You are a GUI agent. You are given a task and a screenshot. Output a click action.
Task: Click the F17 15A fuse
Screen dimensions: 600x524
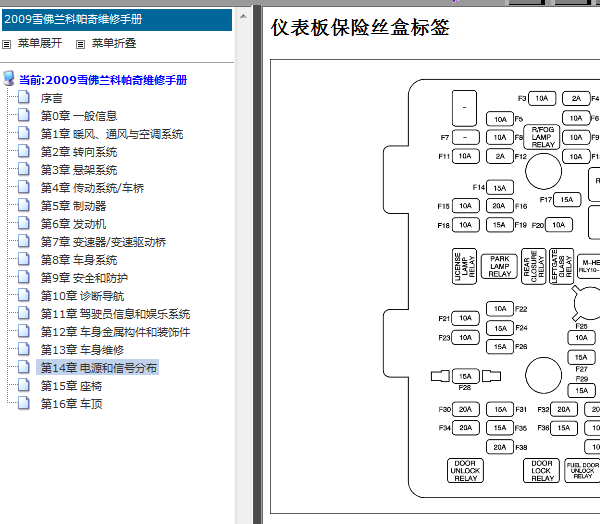pos(567,199)
